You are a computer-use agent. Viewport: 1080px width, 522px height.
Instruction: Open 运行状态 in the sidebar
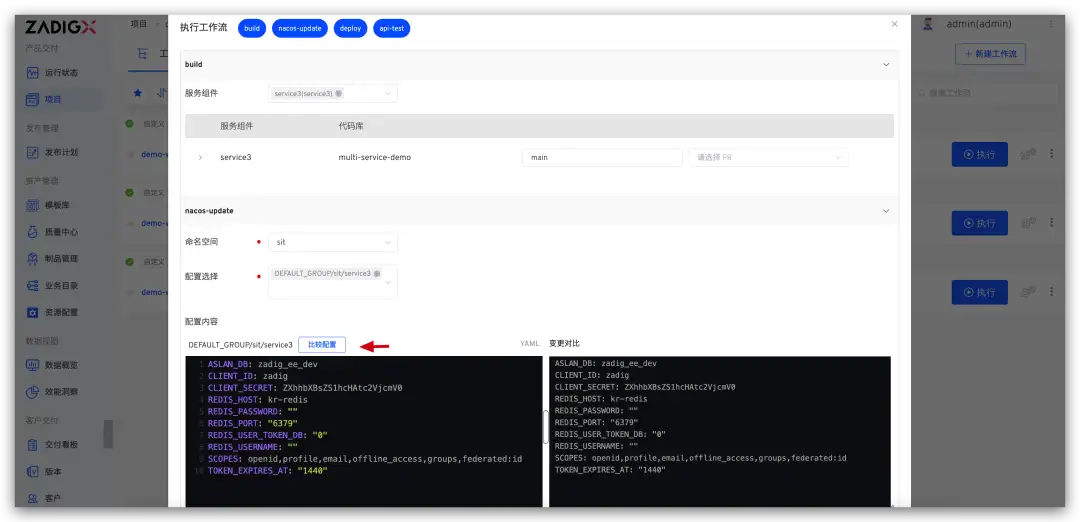pyautogui.click(x=52, y=72)
